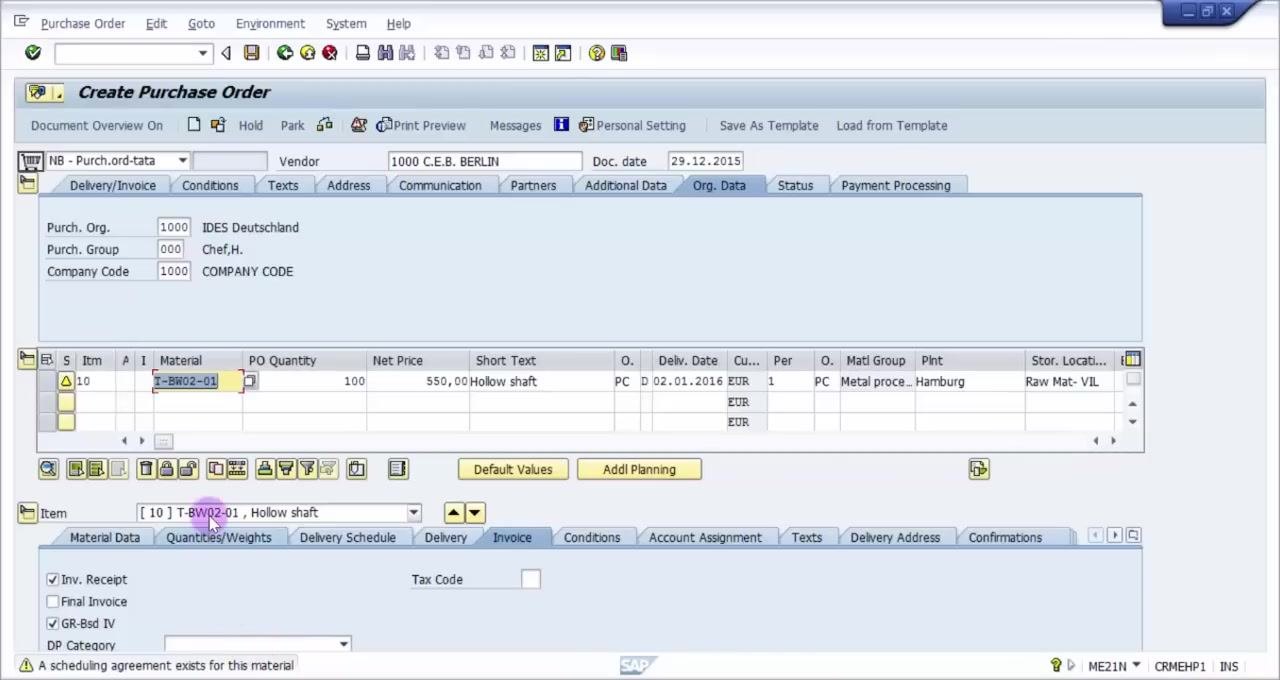Click the green checkmark Enter icon
This screenshot has height=680, width=1280.
point(33,53)
